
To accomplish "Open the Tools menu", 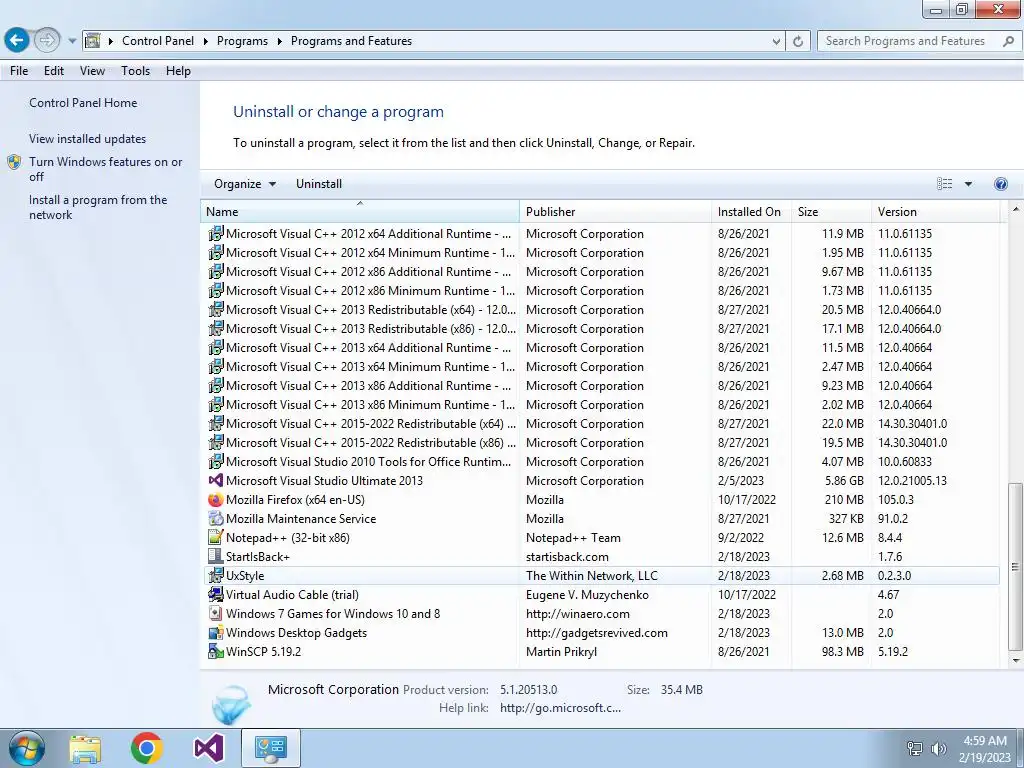I will [135, 71].
